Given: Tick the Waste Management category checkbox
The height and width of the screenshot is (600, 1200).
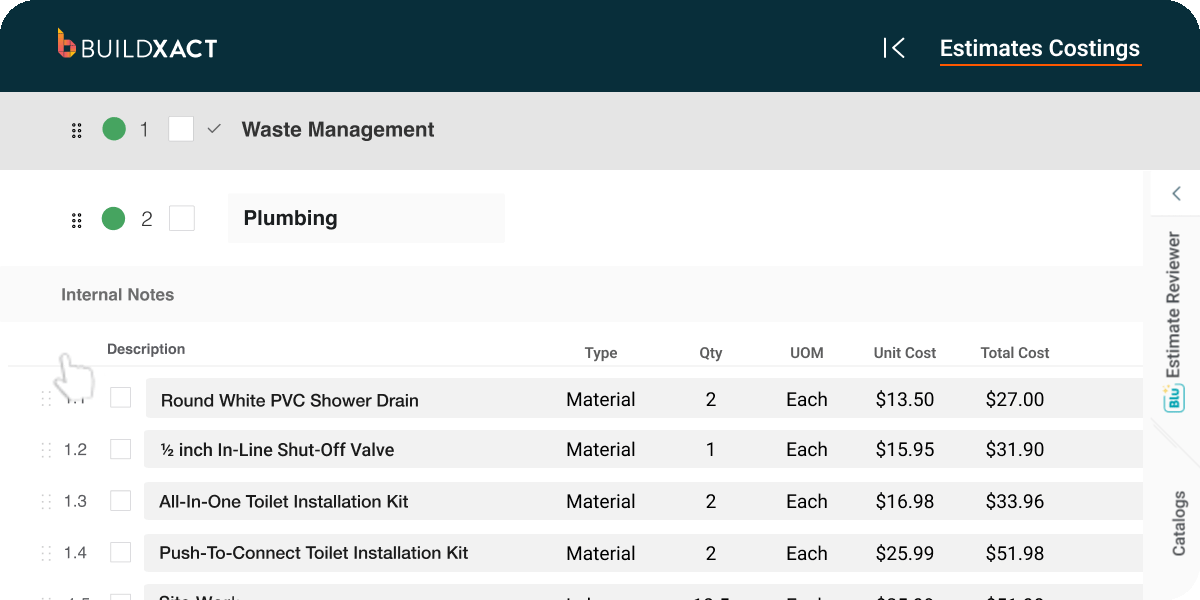Looking at the screenshot, I should tap(181, 129).
